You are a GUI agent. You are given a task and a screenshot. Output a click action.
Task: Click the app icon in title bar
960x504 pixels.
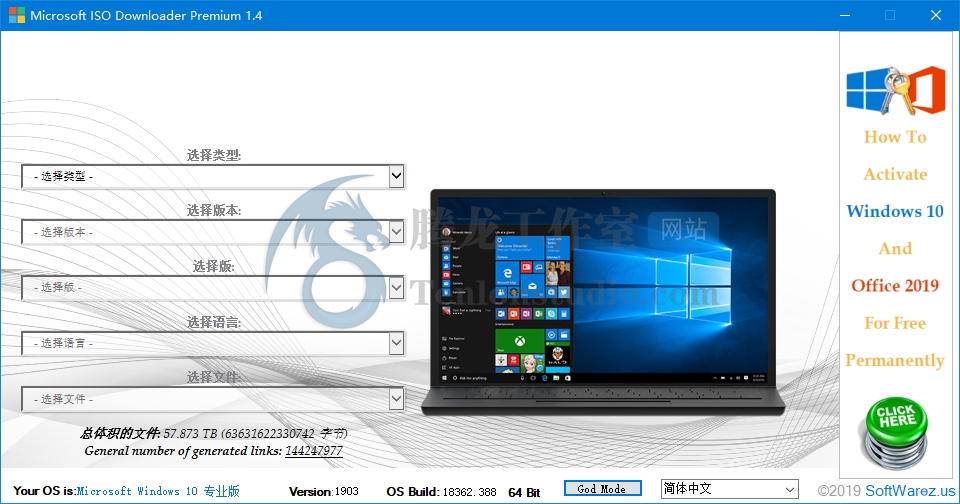(x=17, y=15)
